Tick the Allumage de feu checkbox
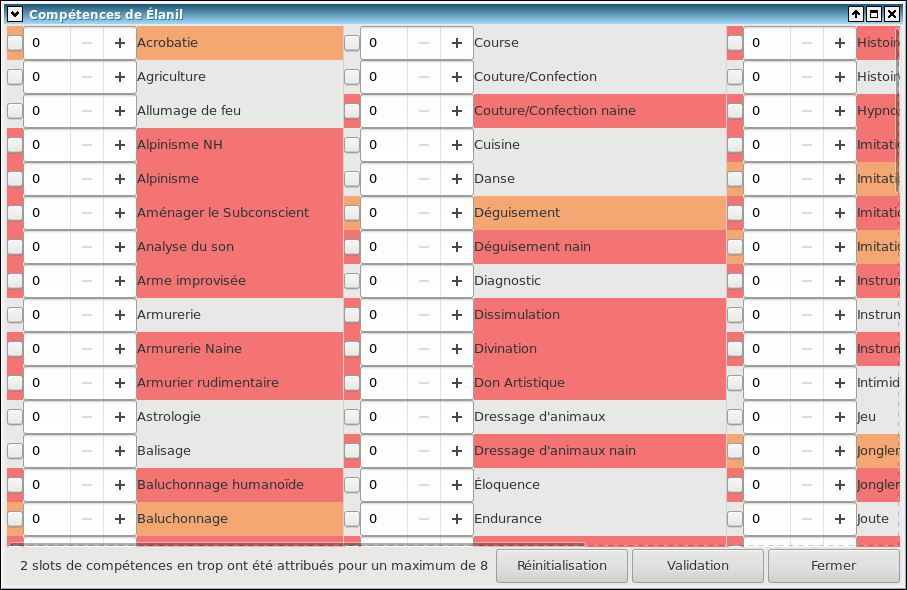 coord(15,111)
